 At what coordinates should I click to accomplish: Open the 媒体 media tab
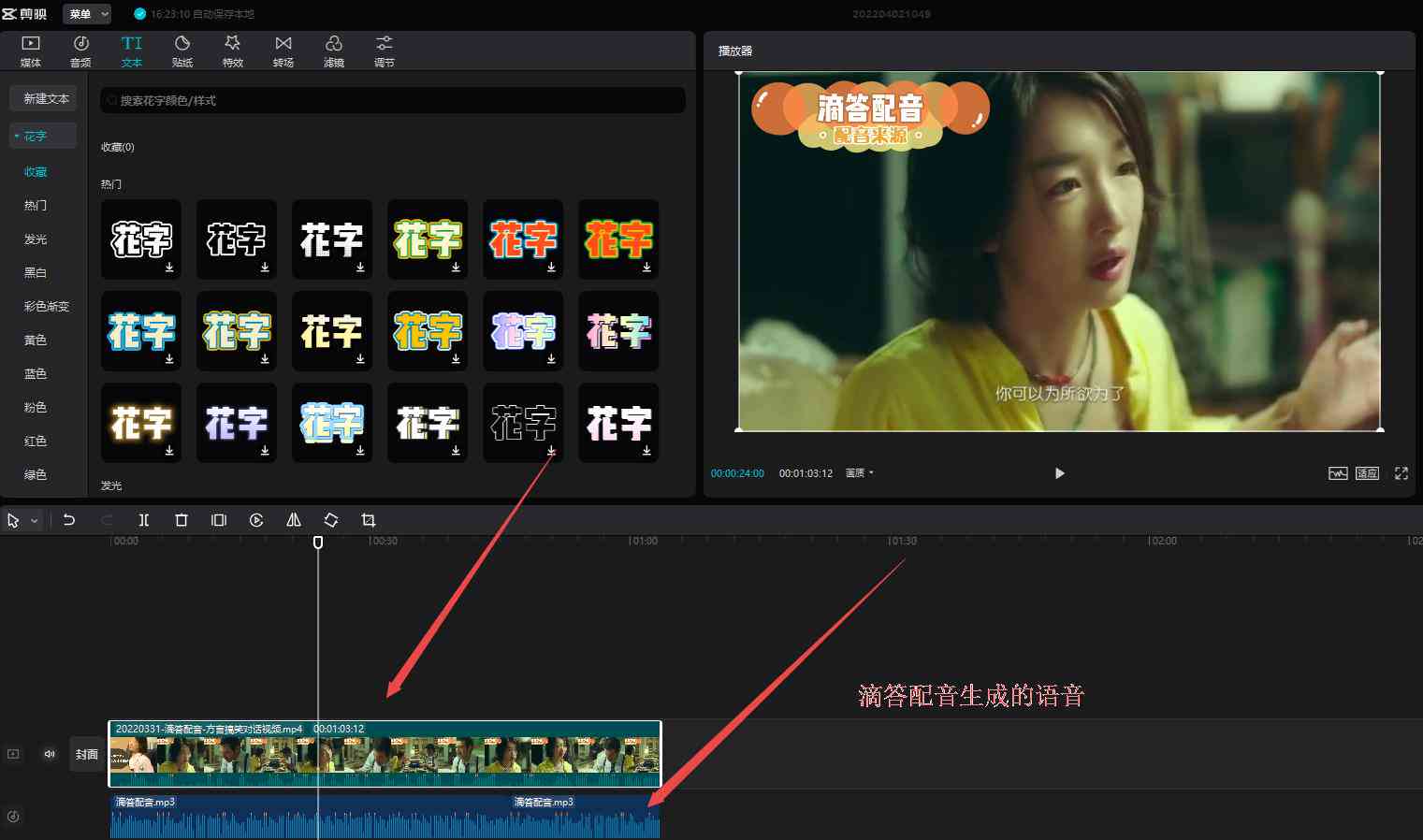point(31,51)
